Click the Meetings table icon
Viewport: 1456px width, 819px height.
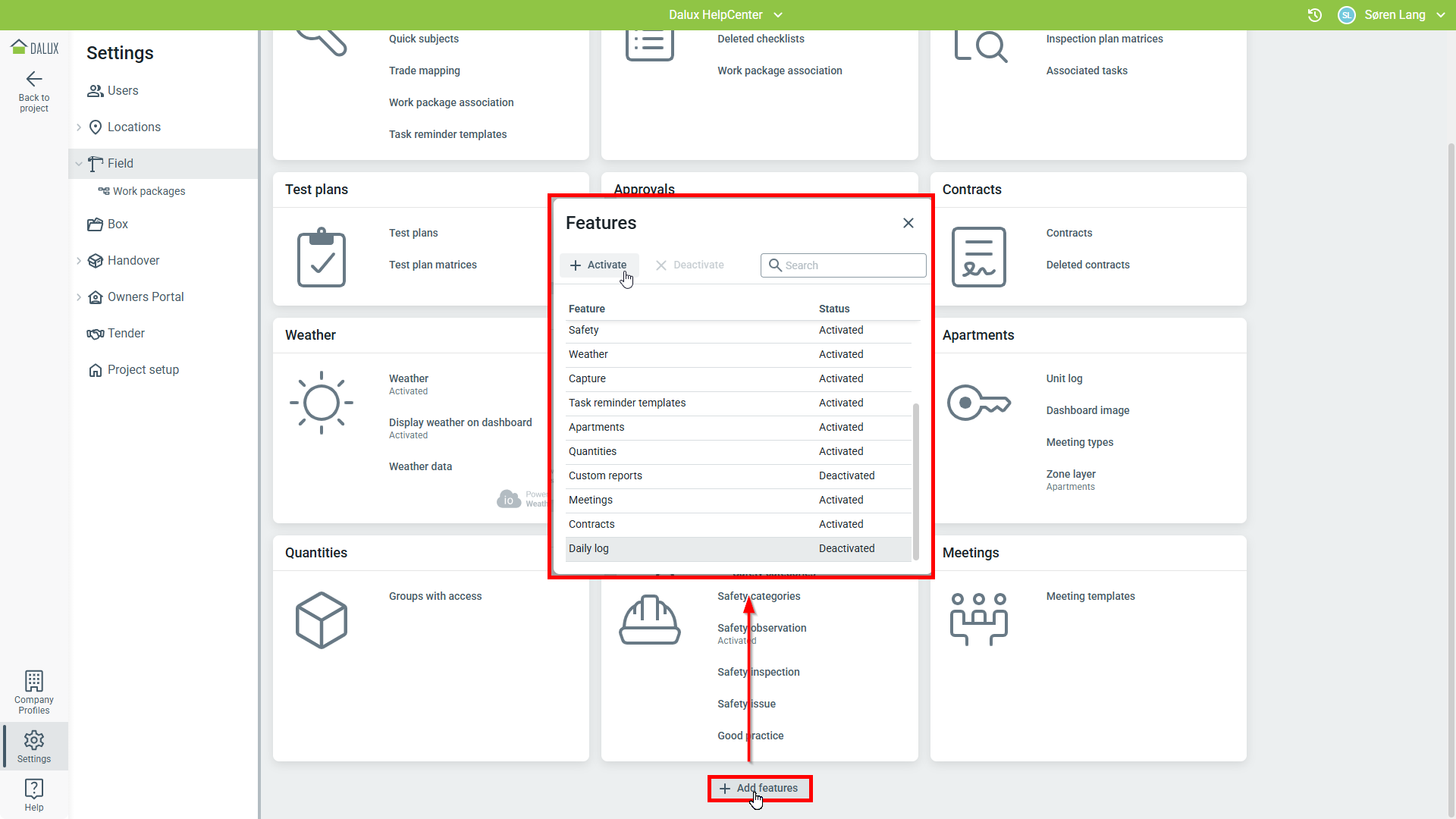978,619
